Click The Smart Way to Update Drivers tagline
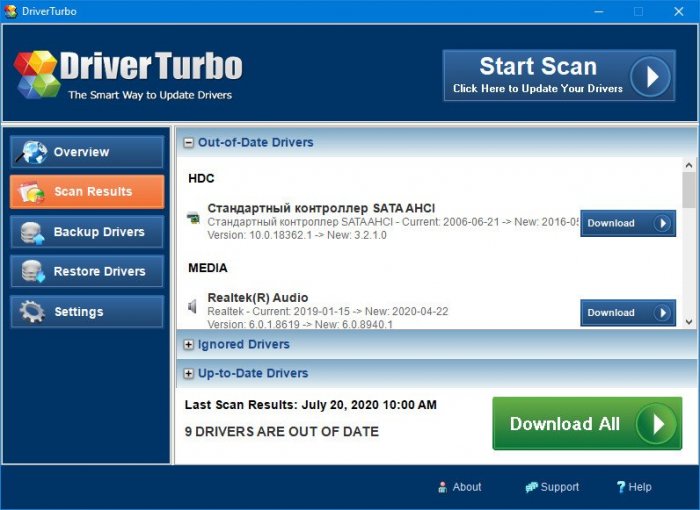 pyautogui.click(x=150, y=95)
